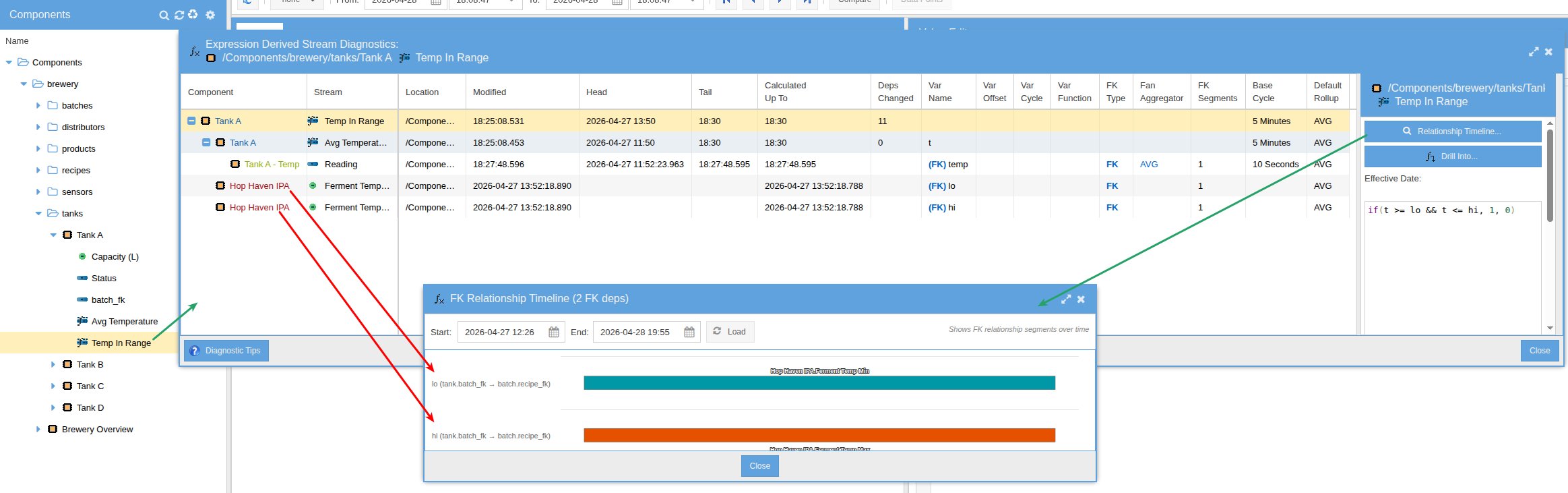1568x493 pixels.
Task: Click Load in the FK Relationship Timeline
Action: tap(730, 332)
